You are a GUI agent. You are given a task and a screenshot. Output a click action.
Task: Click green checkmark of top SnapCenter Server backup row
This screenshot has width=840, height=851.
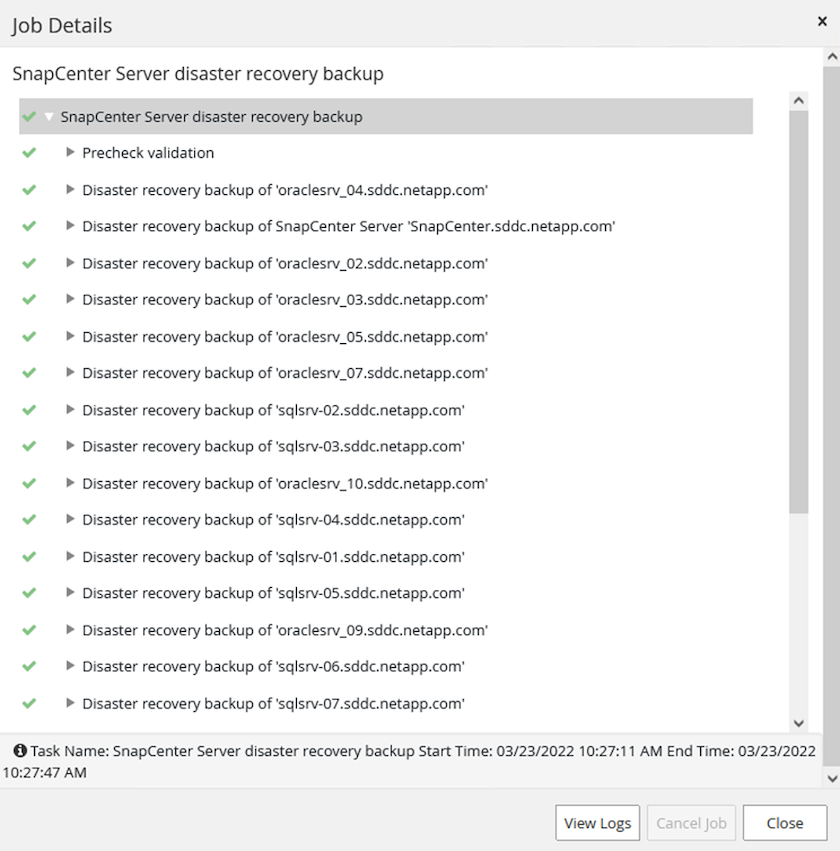coord(29,117)
